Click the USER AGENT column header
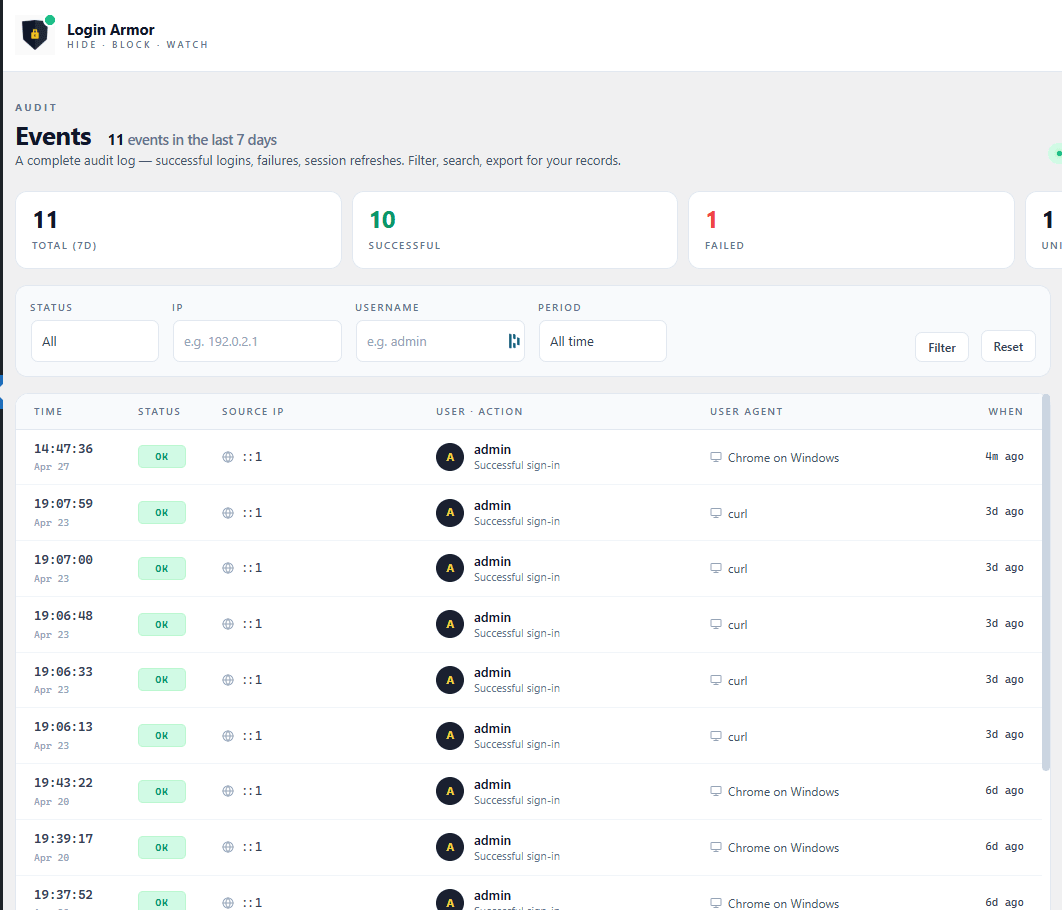Screen dimensions: 1062x910 [744, 411]
